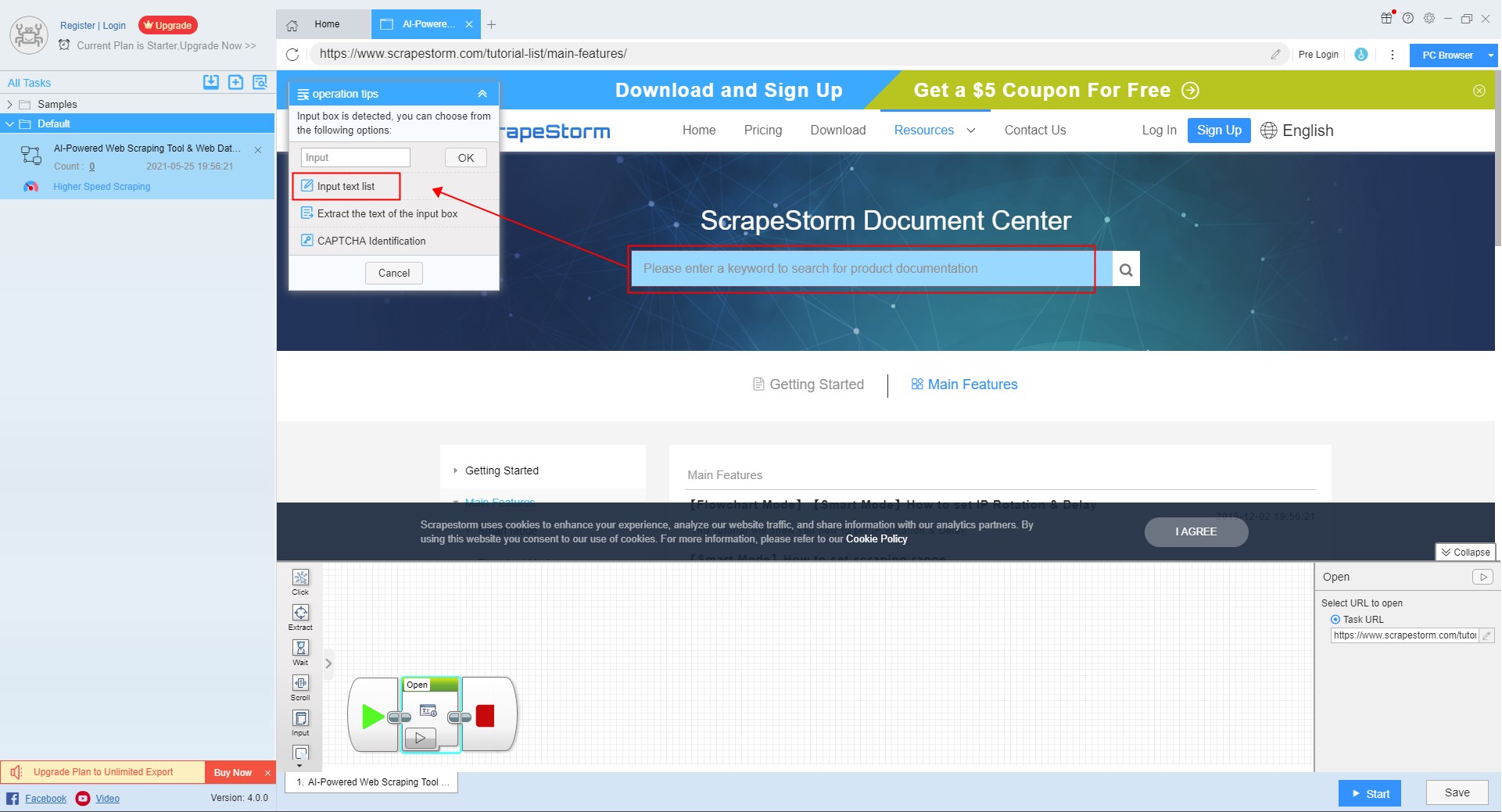Open the settings gear icon
This screenshot has width=1502, height=812.
[x=1429, y=18]
